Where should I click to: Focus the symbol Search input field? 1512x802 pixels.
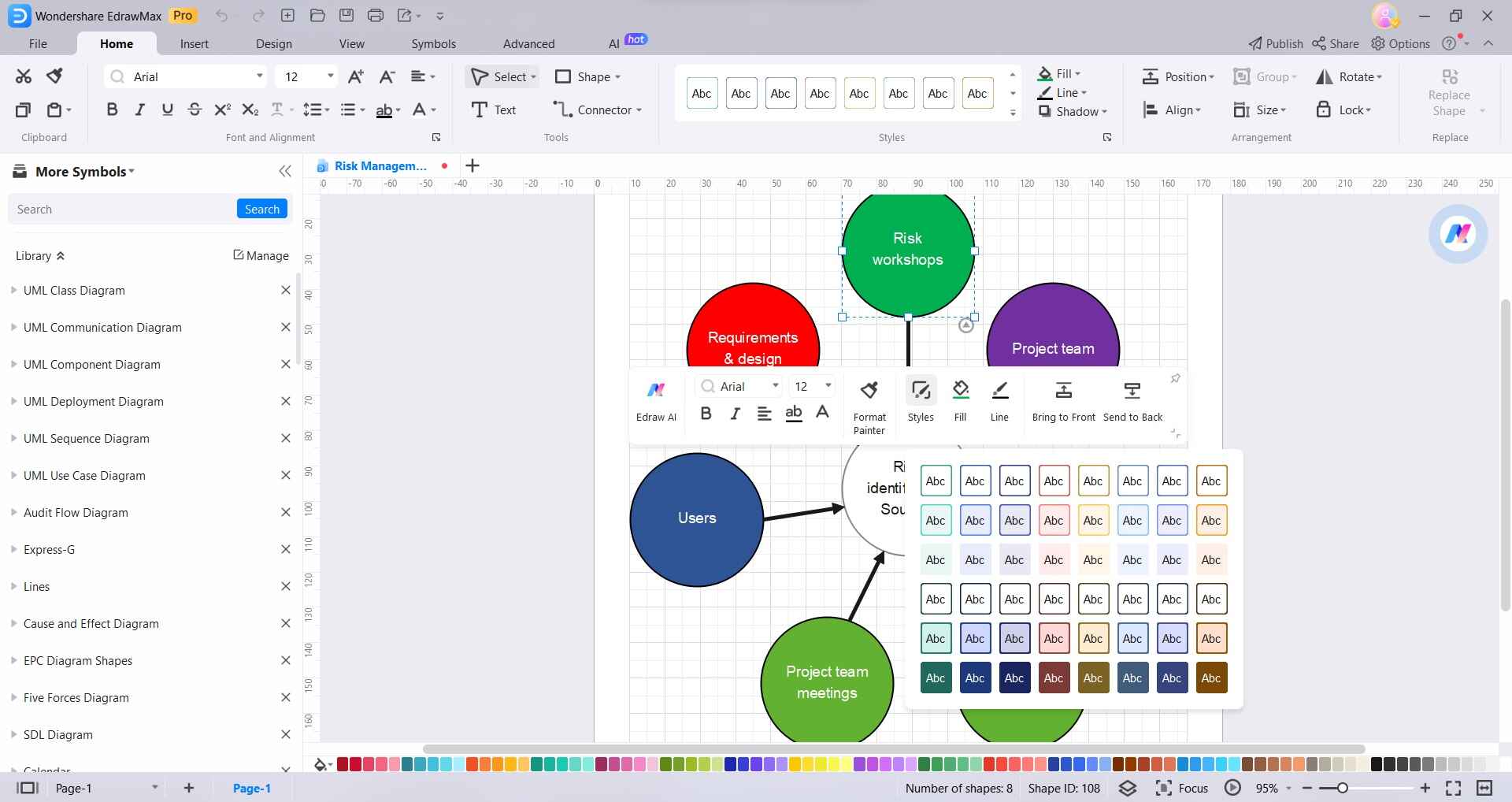[x=123, y=209]
